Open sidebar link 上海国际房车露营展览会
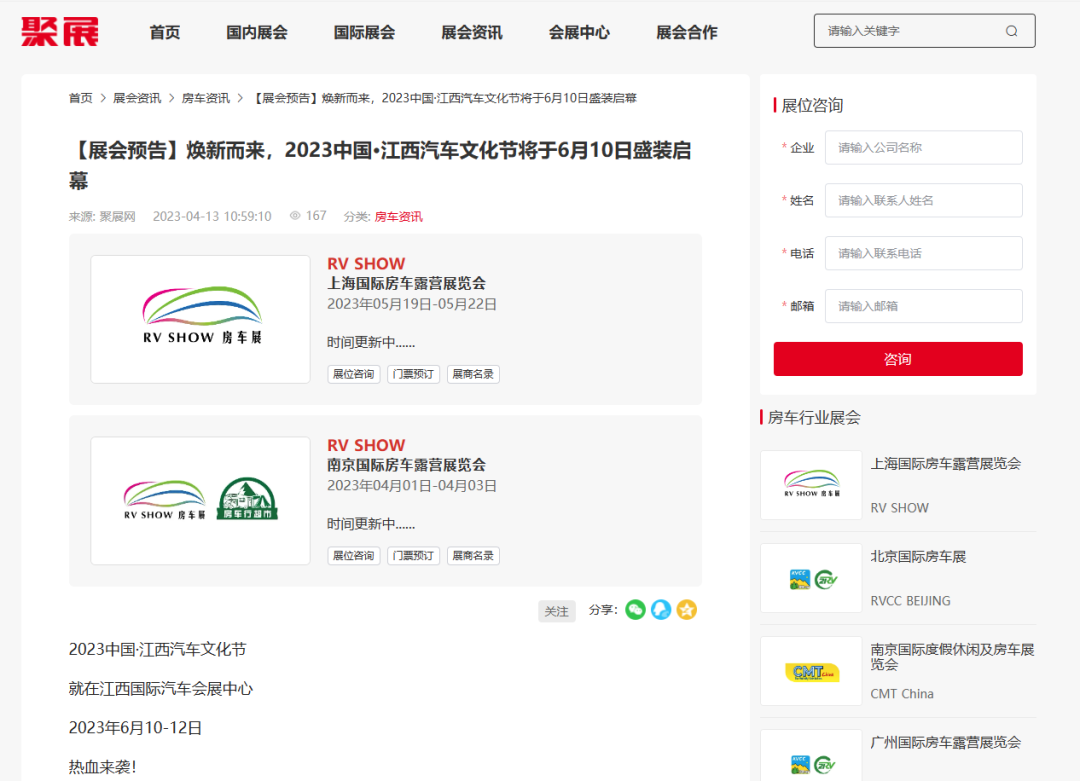Image resolution: width=1080 pixels, height=781 pixels. tap(946, 464)
